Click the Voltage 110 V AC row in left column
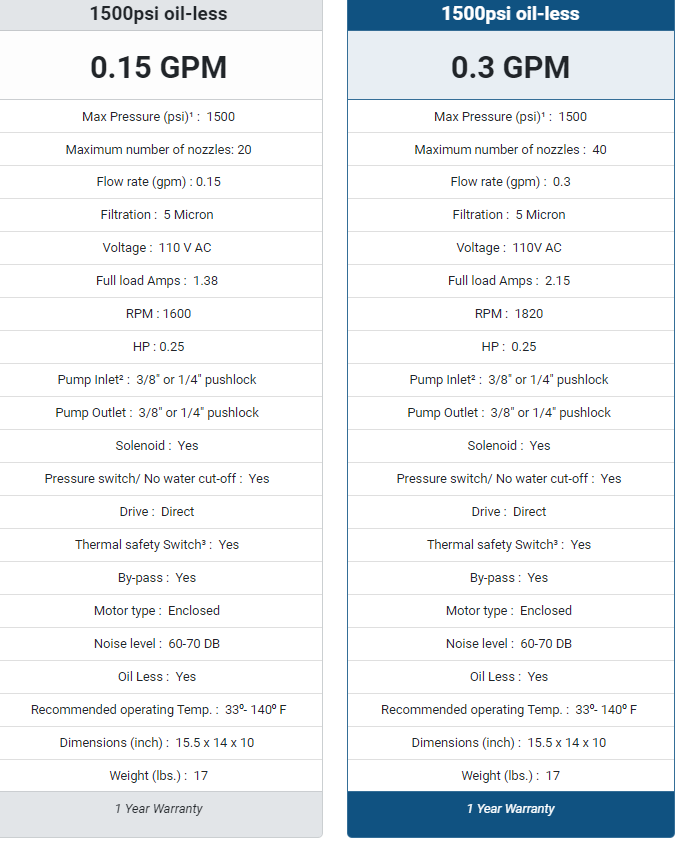677x845 pixels. tap(158, 248)
